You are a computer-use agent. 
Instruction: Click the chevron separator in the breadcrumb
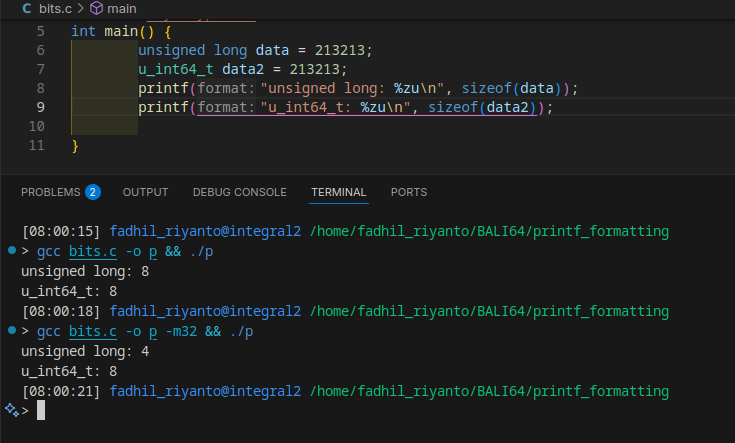(x=81, y=8)
